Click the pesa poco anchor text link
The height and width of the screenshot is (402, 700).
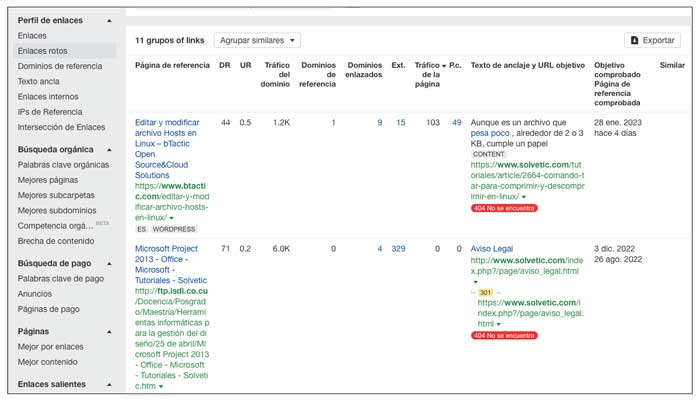pyautogui.click(x=491, y=133)
